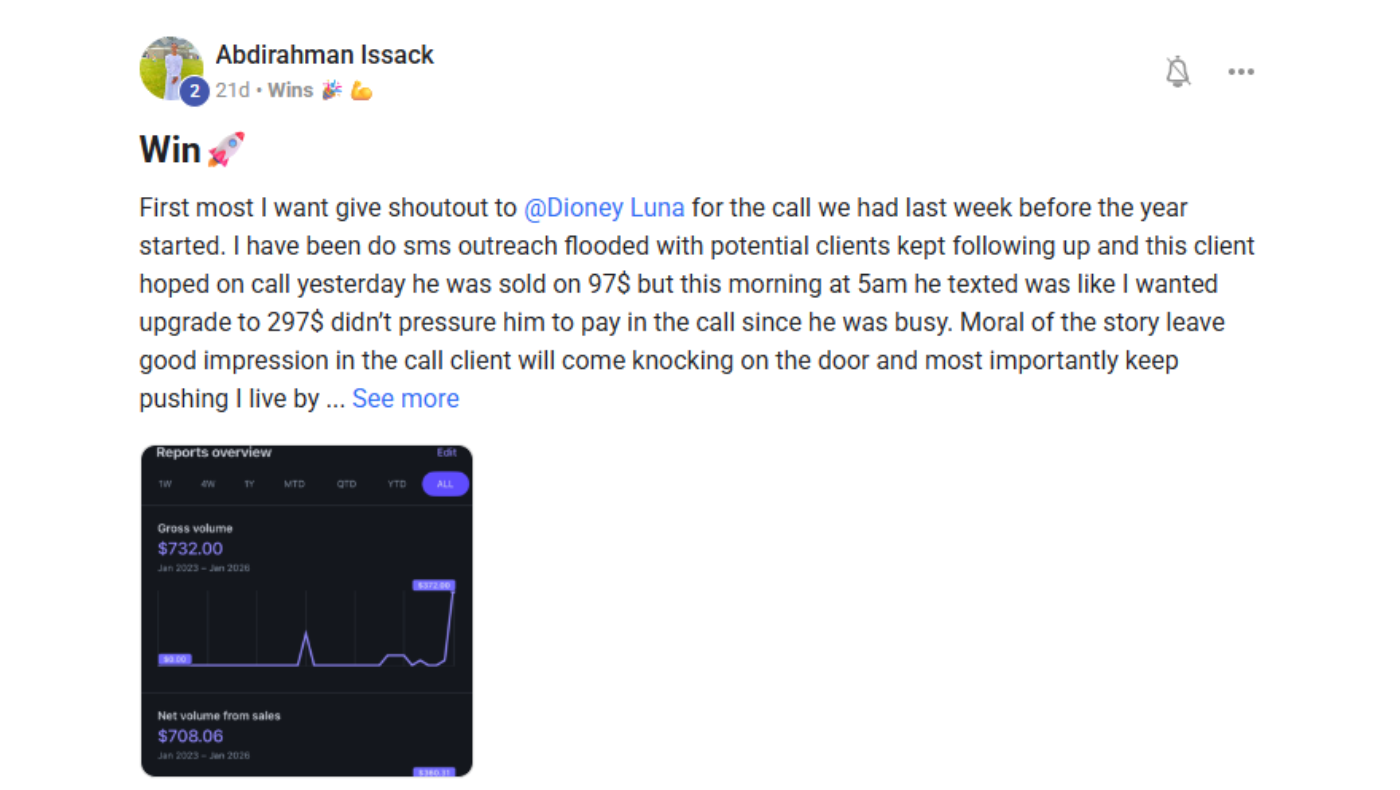Select the QTD range tab
This screenshot has width=1400, height=790.
[x=346, y=484]
